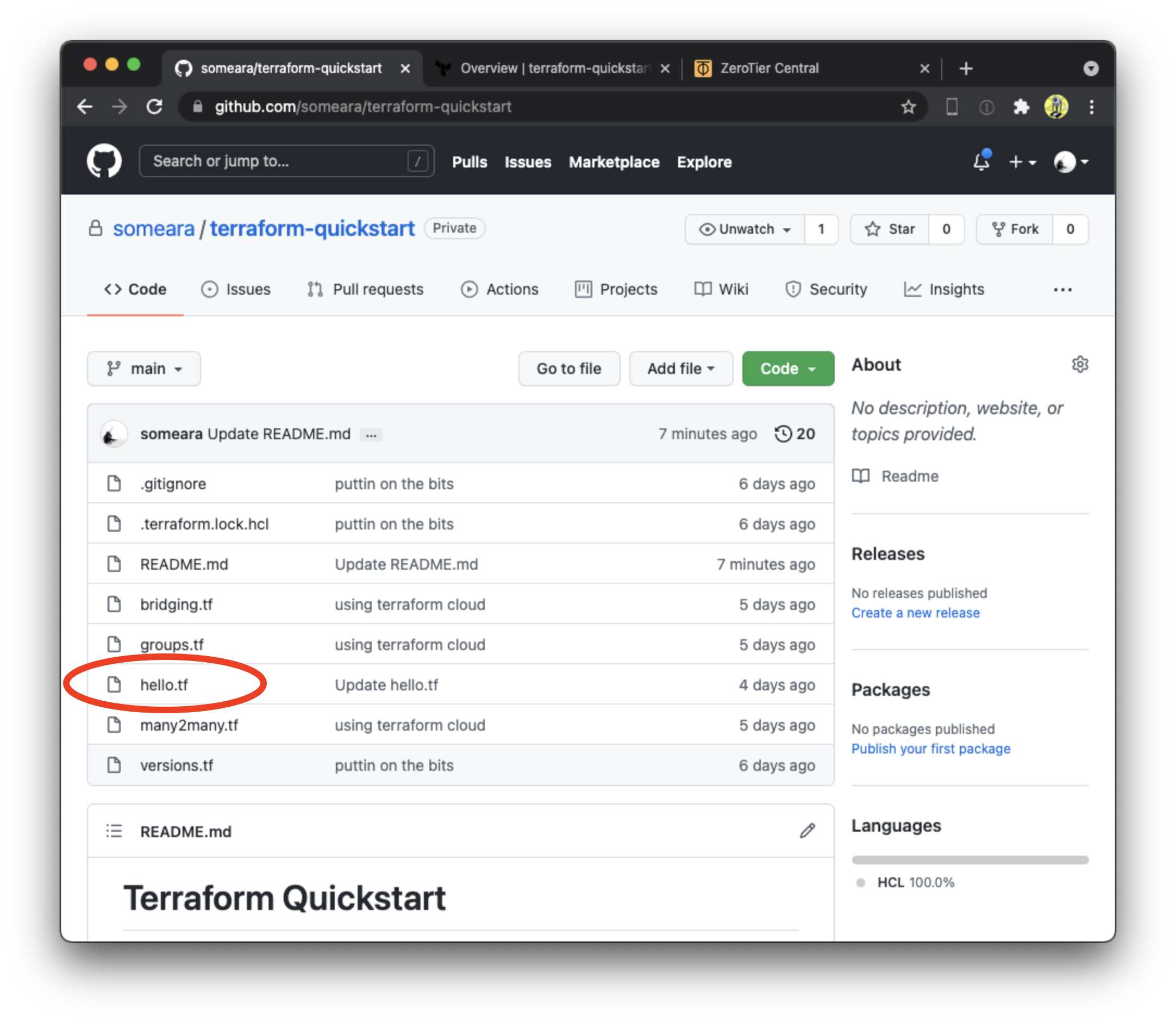Click Create a new release link
1176x1022 pixels.
click(915, 613)
